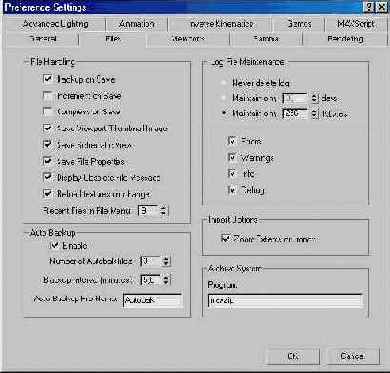Toggle Save File Properties checkbox

coord(48,162)
